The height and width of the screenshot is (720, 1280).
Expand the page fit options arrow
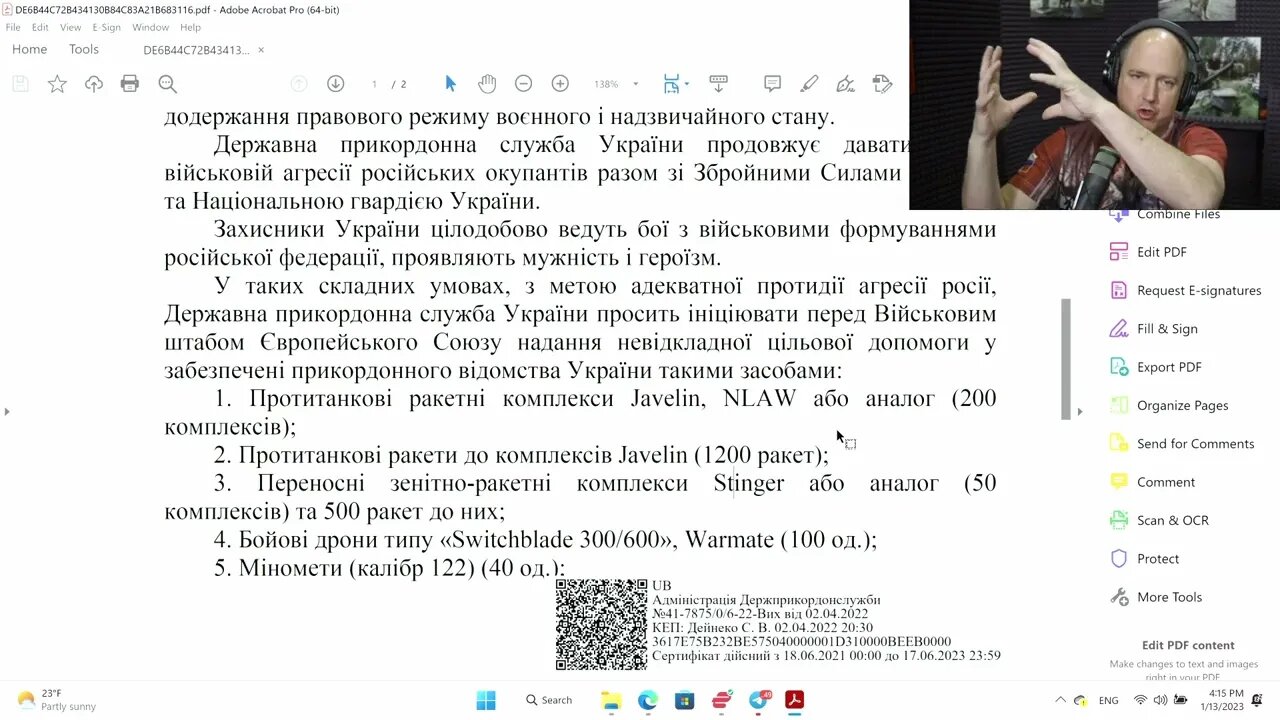tap(687, 84)
